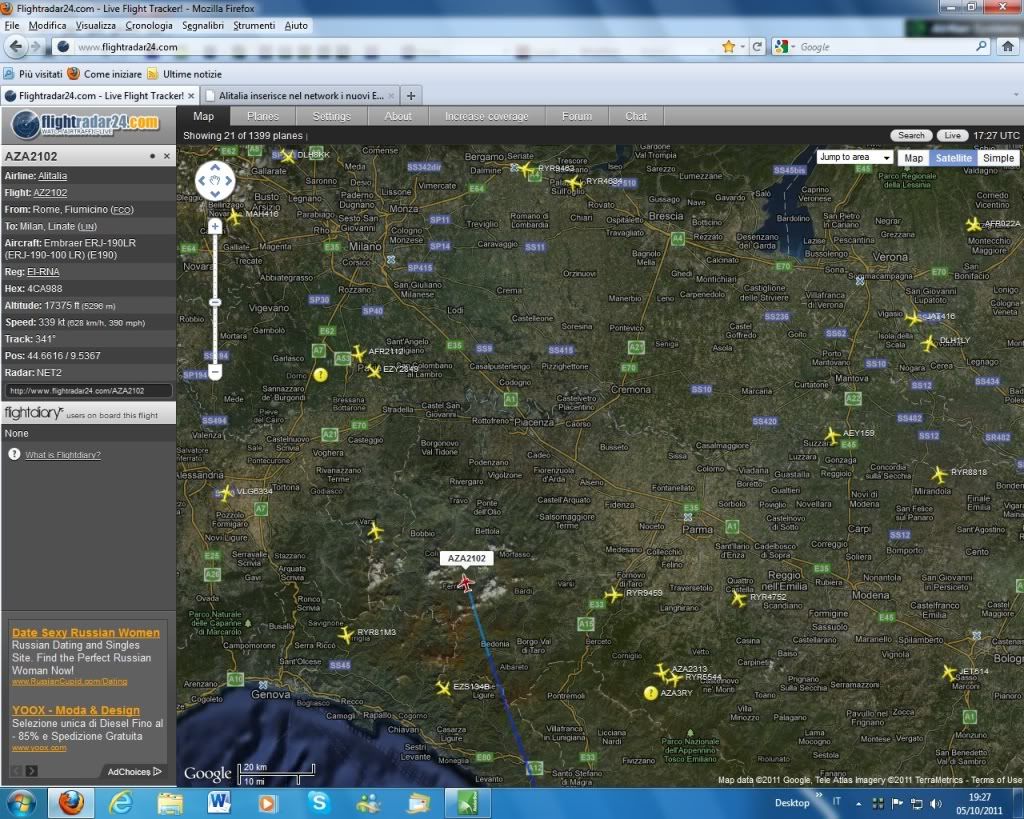The width and height of the screenshot is (1024, 819).
Task: Switch map view to Satellite type
Action: [953, 158]
